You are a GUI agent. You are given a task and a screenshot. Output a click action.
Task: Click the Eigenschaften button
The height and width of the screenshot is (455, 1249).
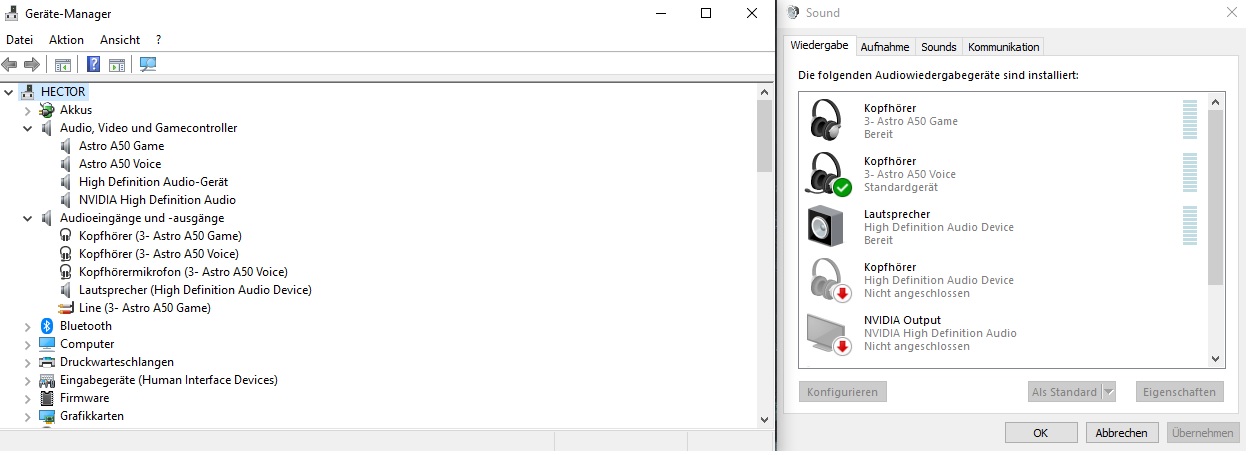coord(1180,392)
